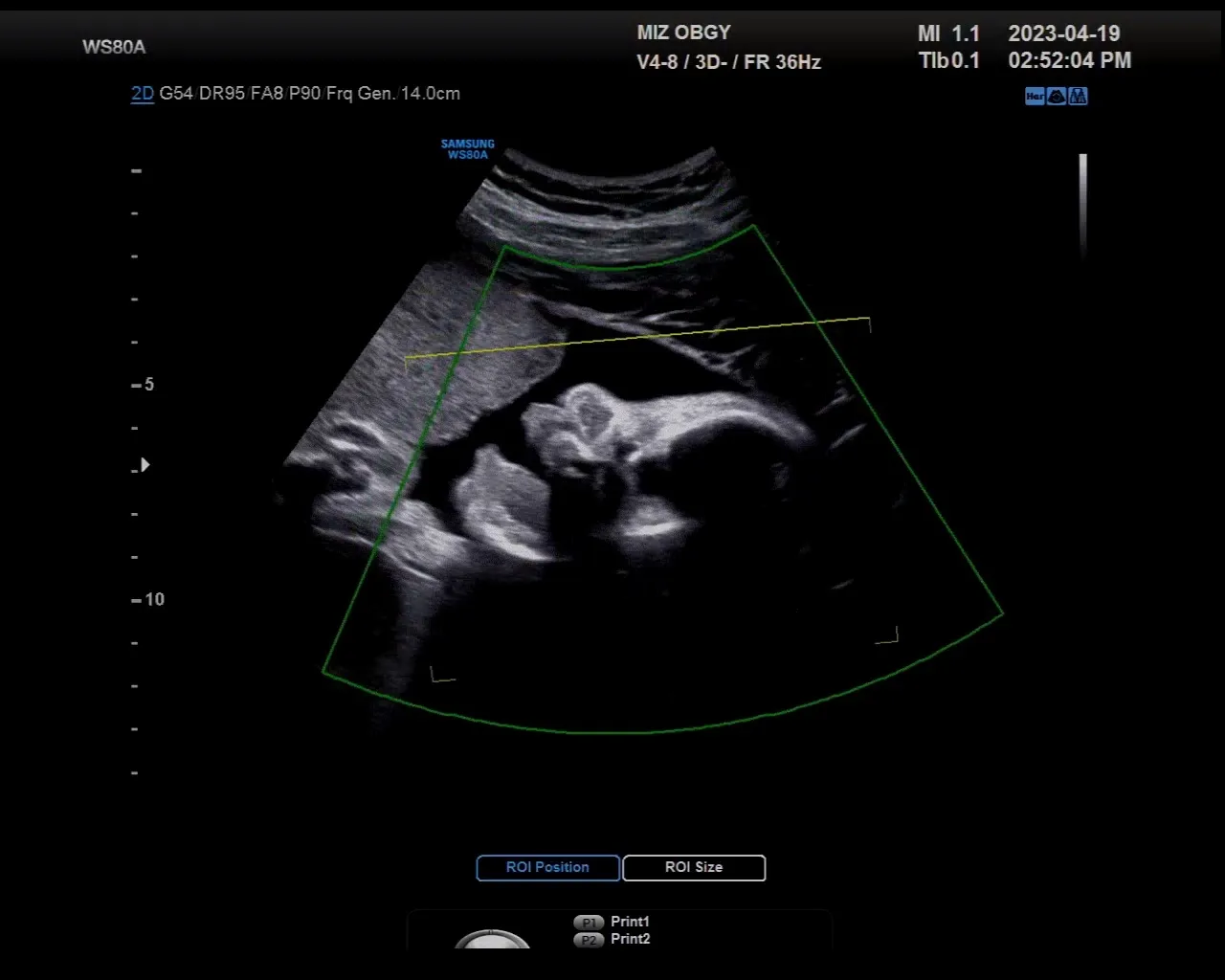
Task: Click the SAMSUNG WS80A logo above the image
Action: click(468, 149)
